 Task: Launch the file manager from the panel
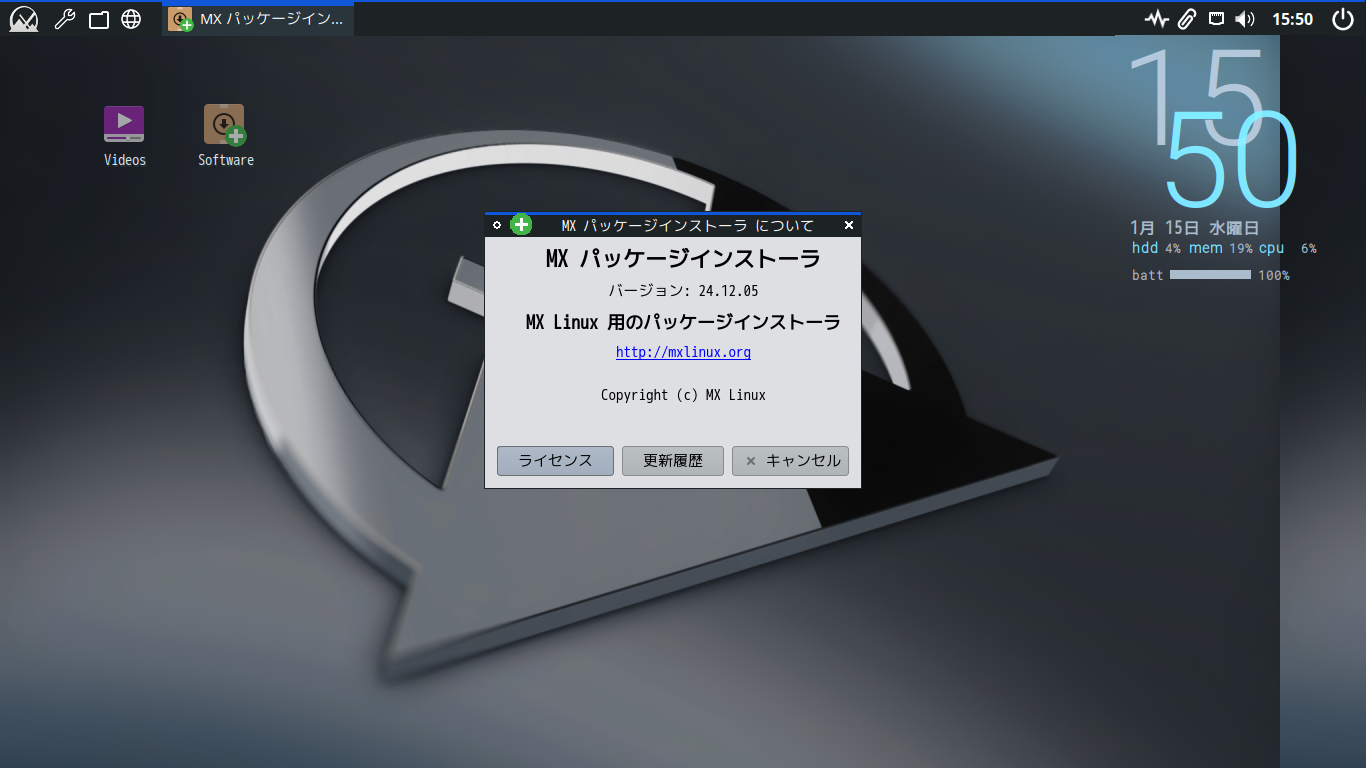pyautogui.click(x=98, y=19)
